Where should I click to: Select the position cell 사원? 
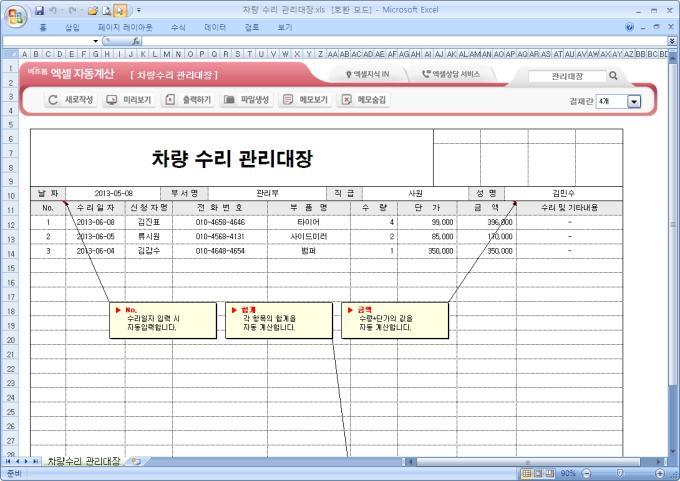pyautogui.click(x=415, y=193)
